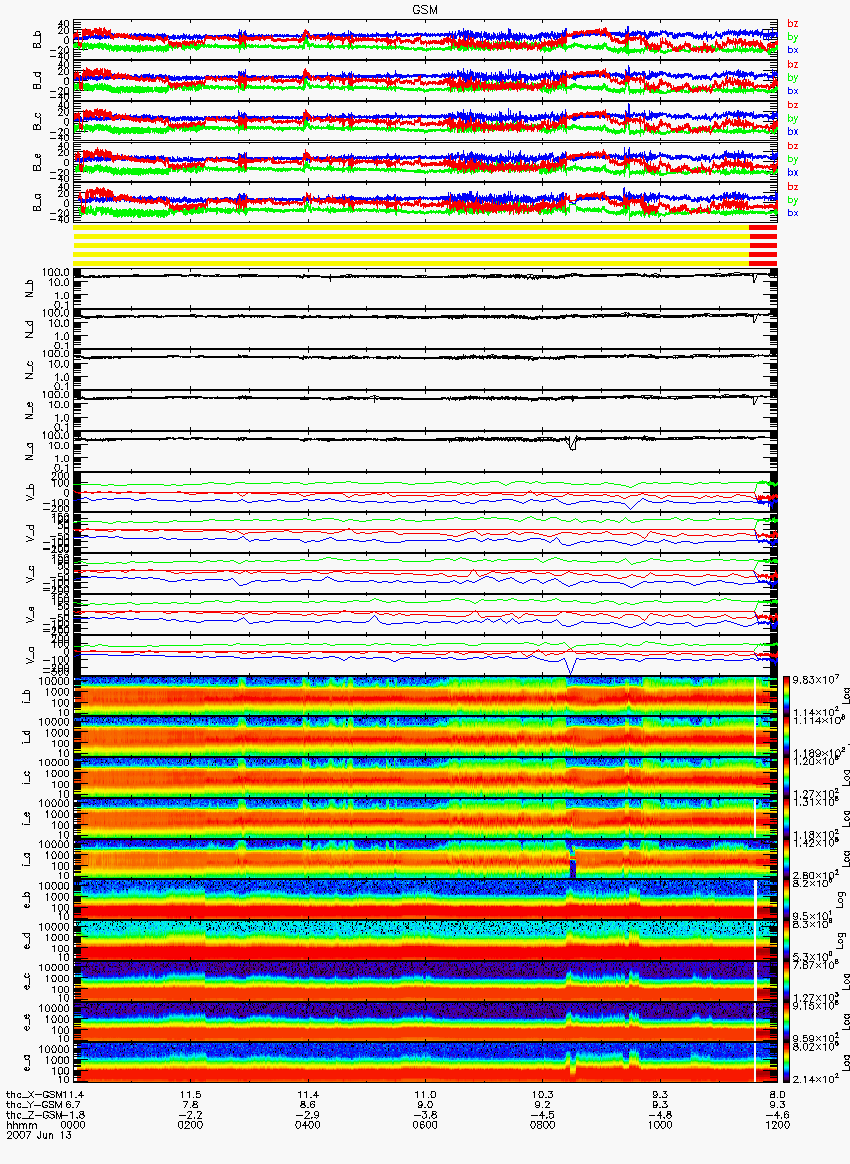The height and width of the screenshot is (1164, 850).
Task: Click the 0800 time axis label
Action: (543, 1125)
